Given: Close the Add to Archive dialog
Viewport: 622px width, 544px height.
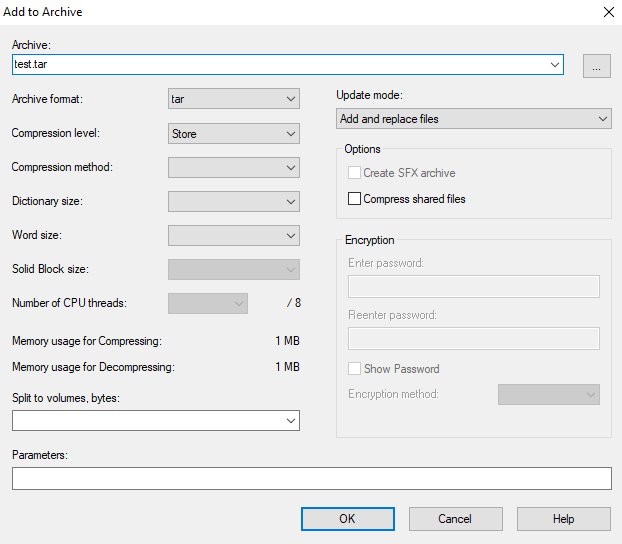Looking at the screenshot, I should pos(608,13).
